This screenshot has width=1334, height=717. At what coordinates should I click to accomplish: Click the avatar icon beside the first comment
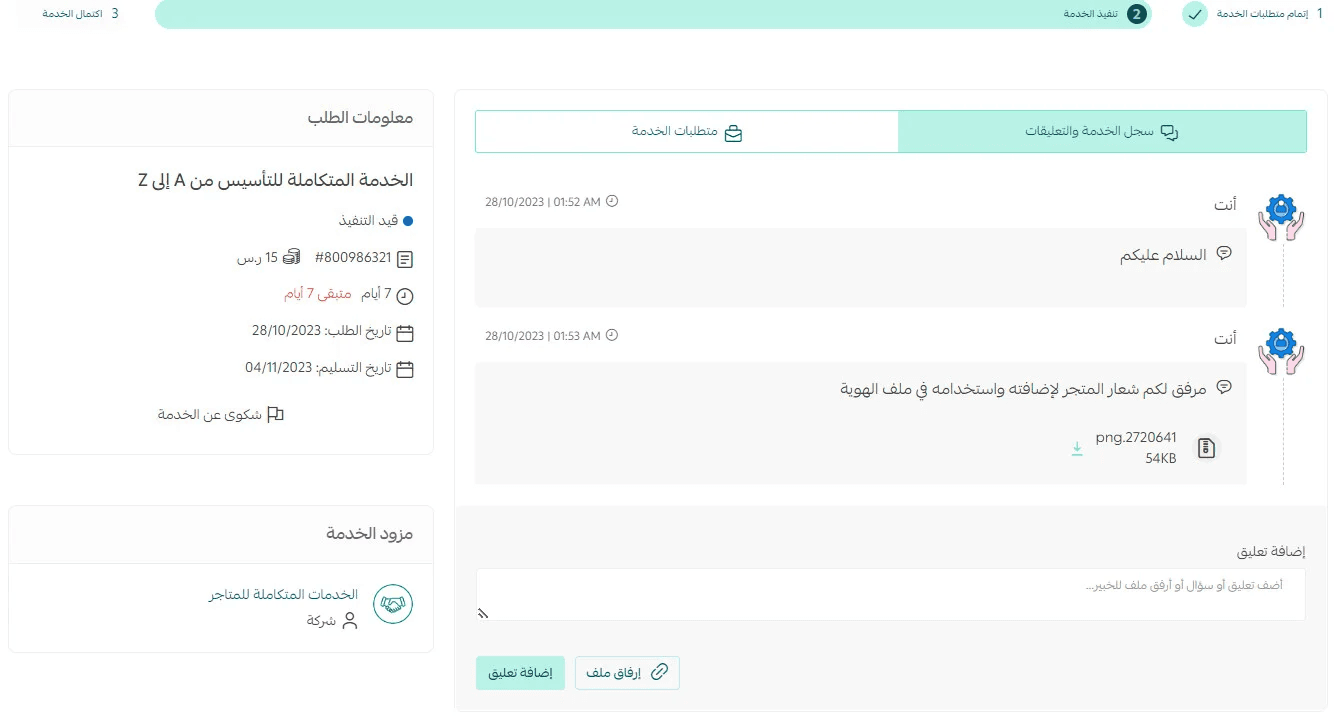1281,218
